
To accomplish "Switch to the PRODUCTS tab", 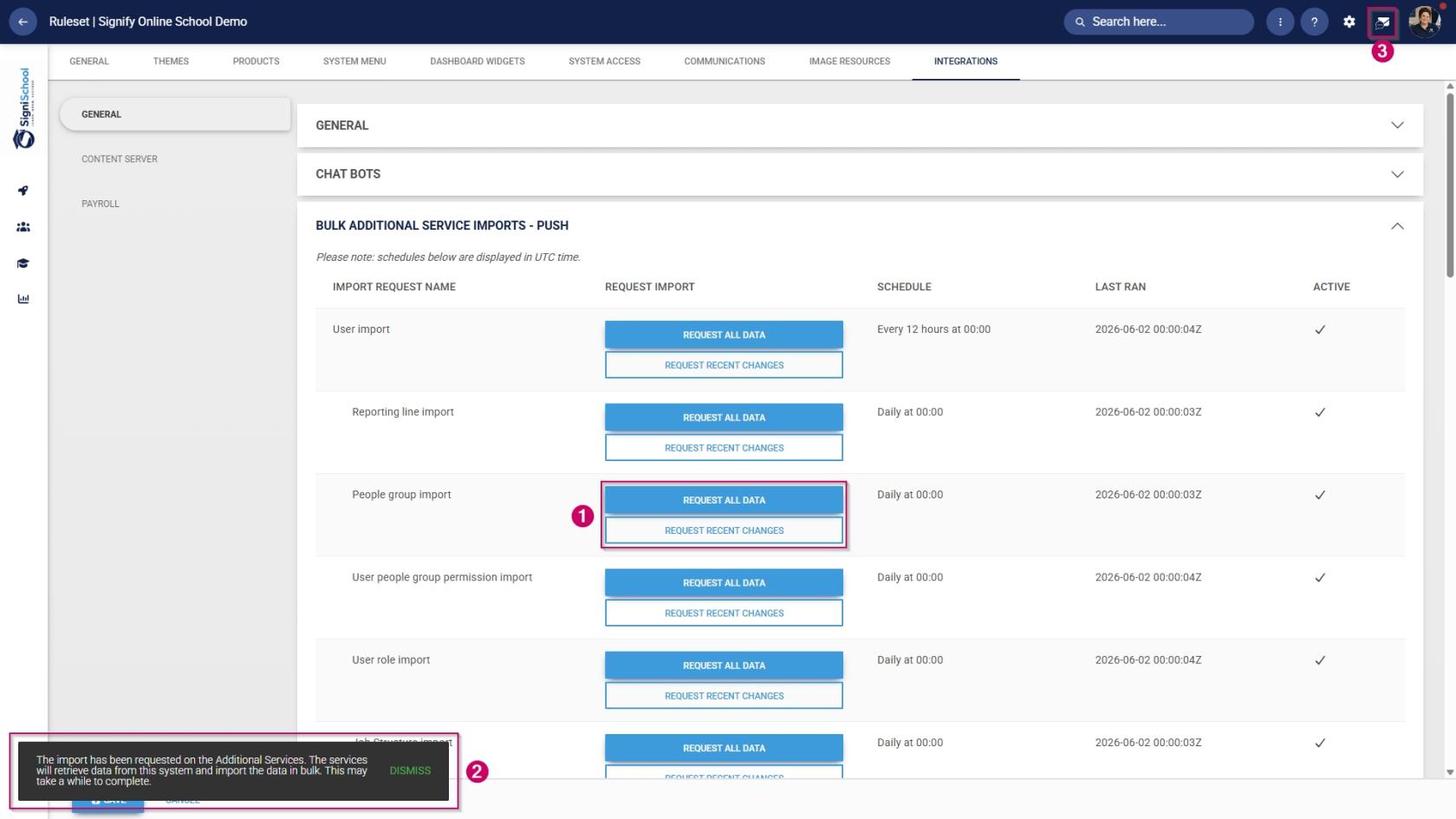I will point(256,62).
